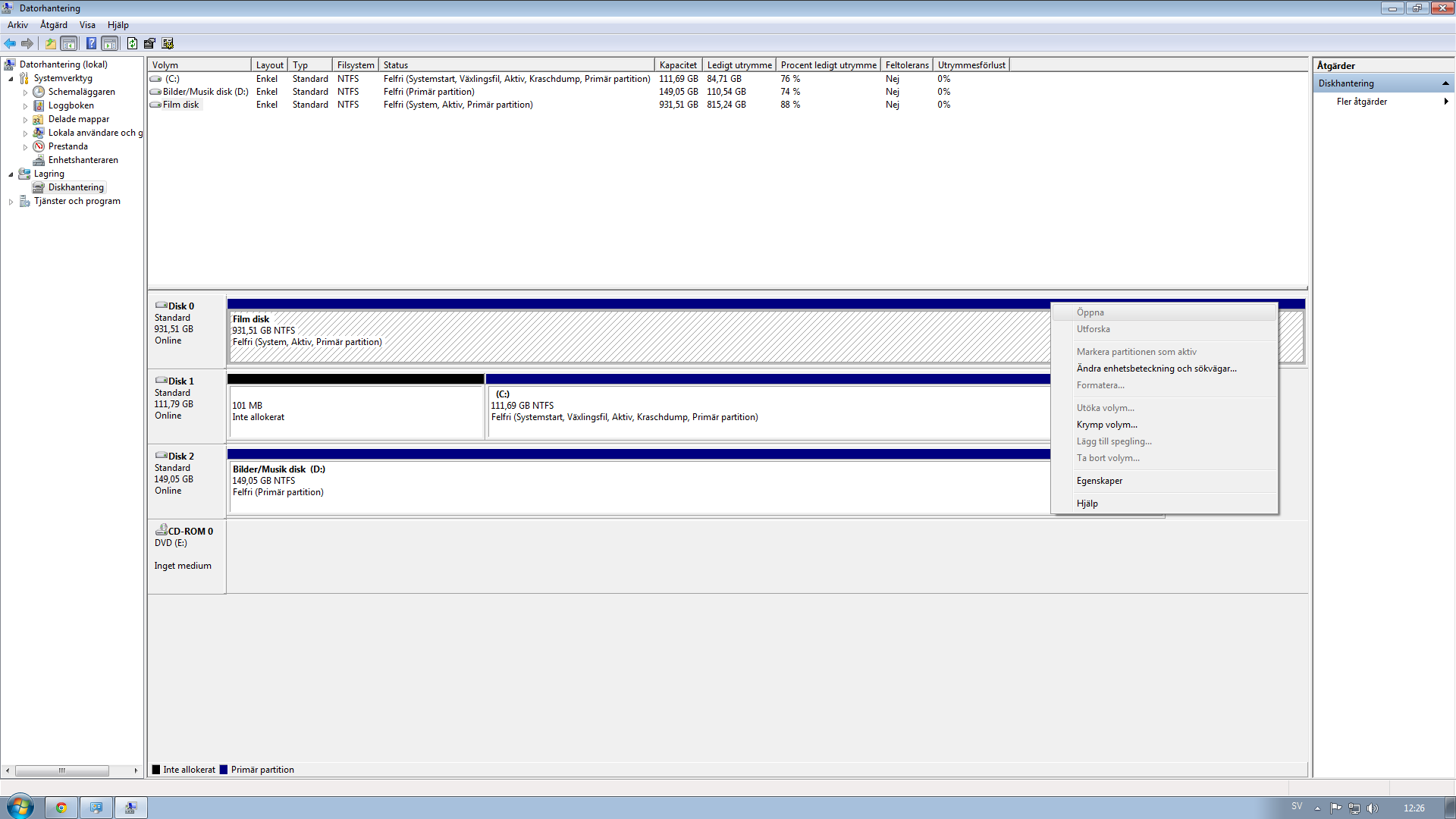
Task: Open the Windows Start orb
Action: [x=20, y=807]
